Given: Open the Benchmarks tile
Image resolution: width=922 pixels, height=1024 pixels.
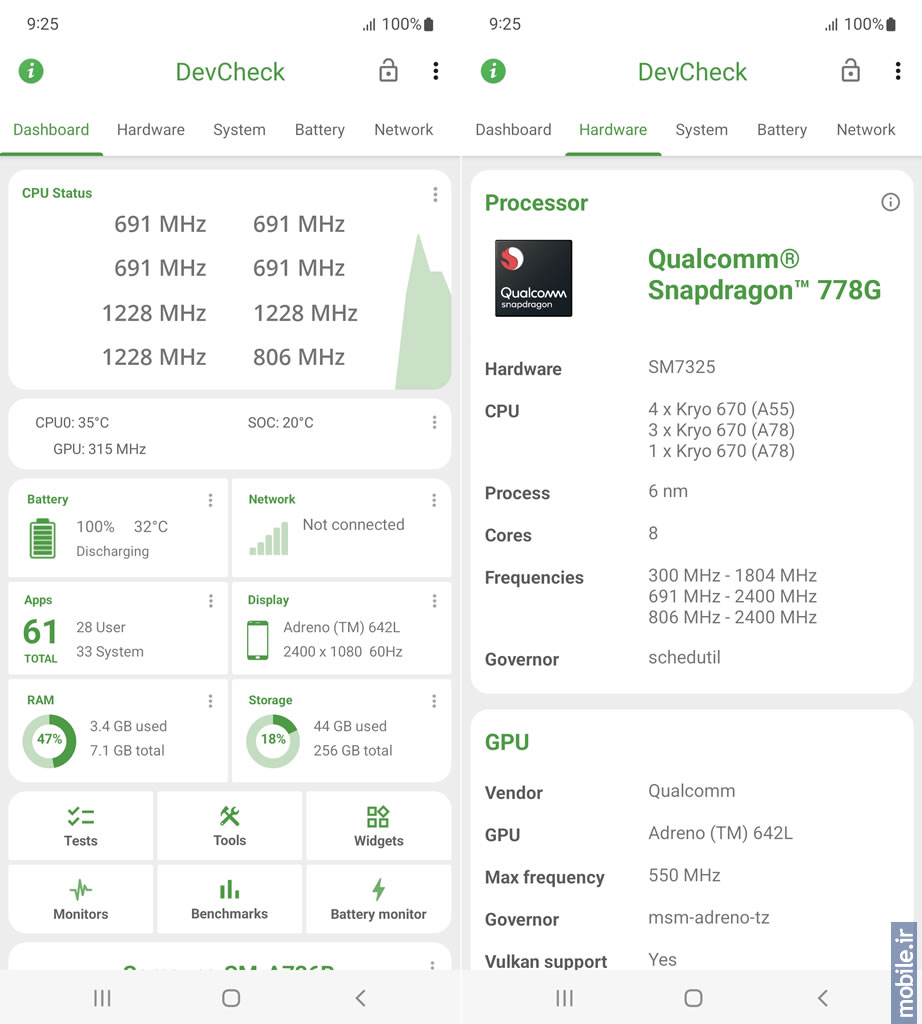Looking at the screenshot, I should click(x=230, y=899).
